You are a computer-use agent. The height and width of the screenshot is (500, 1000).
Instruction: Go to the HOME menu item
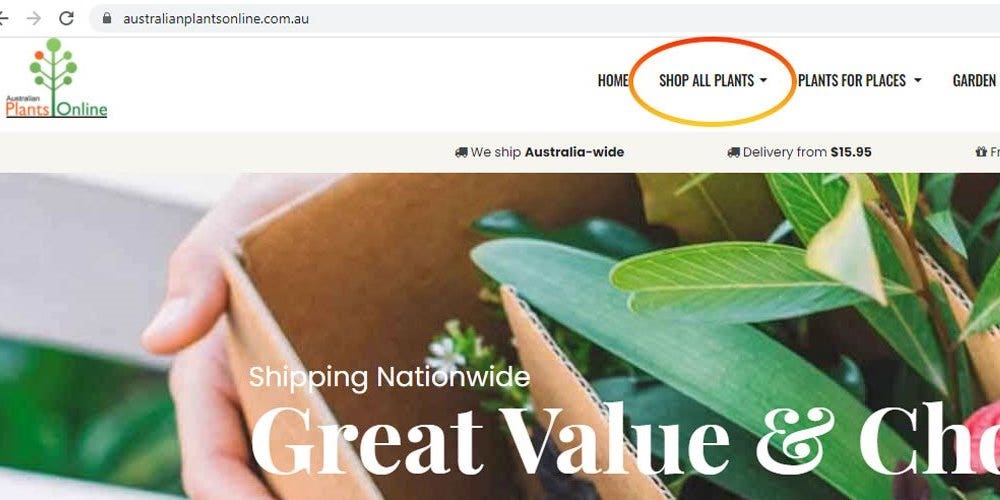pos(612,80)
